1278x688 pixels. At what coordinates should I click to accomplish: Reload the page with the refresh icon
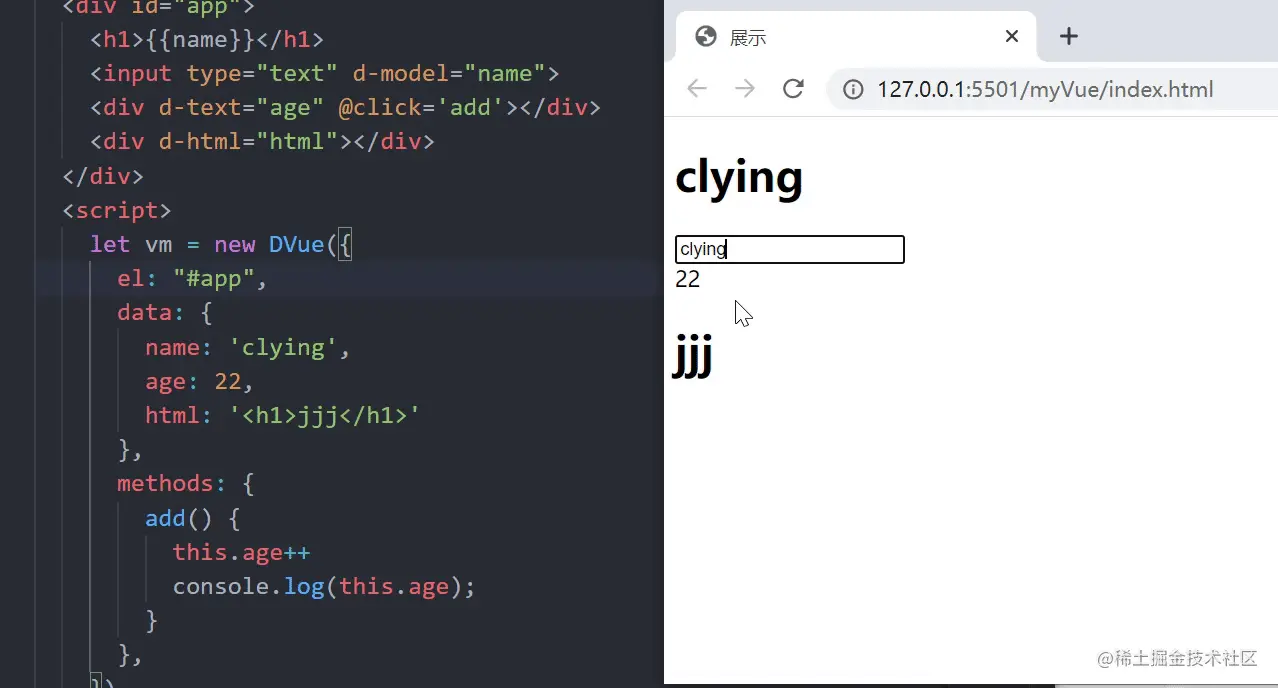click(793, 88)
